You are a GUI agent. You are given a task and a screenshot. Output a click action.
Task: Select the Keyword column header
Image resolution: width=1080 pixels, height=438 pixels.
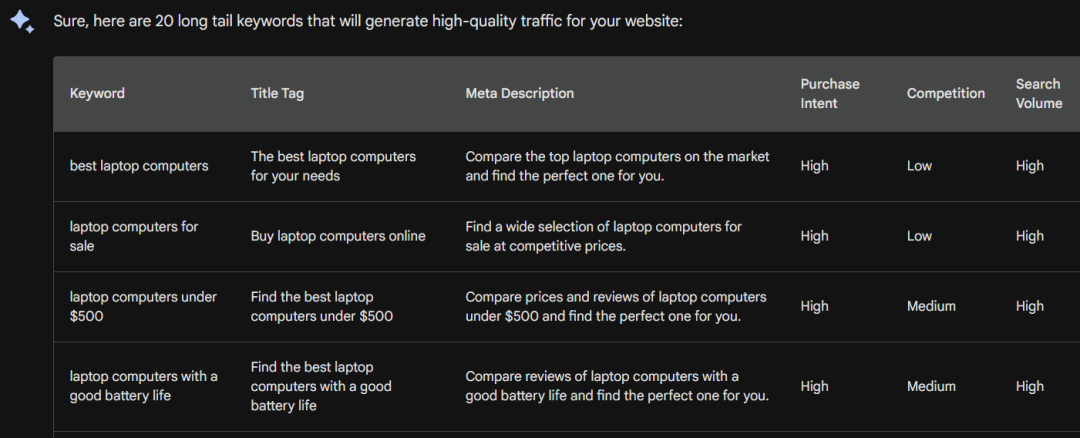(x=97, y=93)
